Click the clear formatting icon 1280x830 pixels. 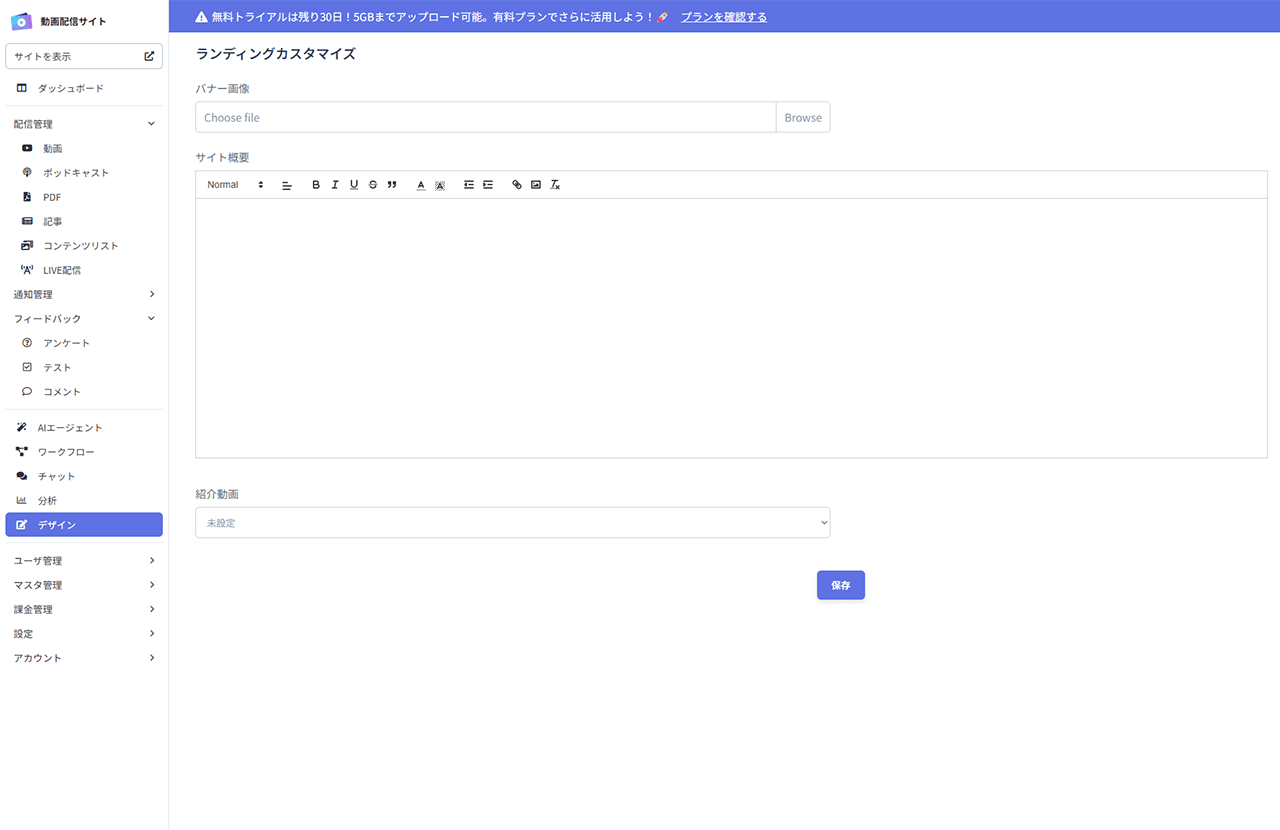(x=555, y=185)
